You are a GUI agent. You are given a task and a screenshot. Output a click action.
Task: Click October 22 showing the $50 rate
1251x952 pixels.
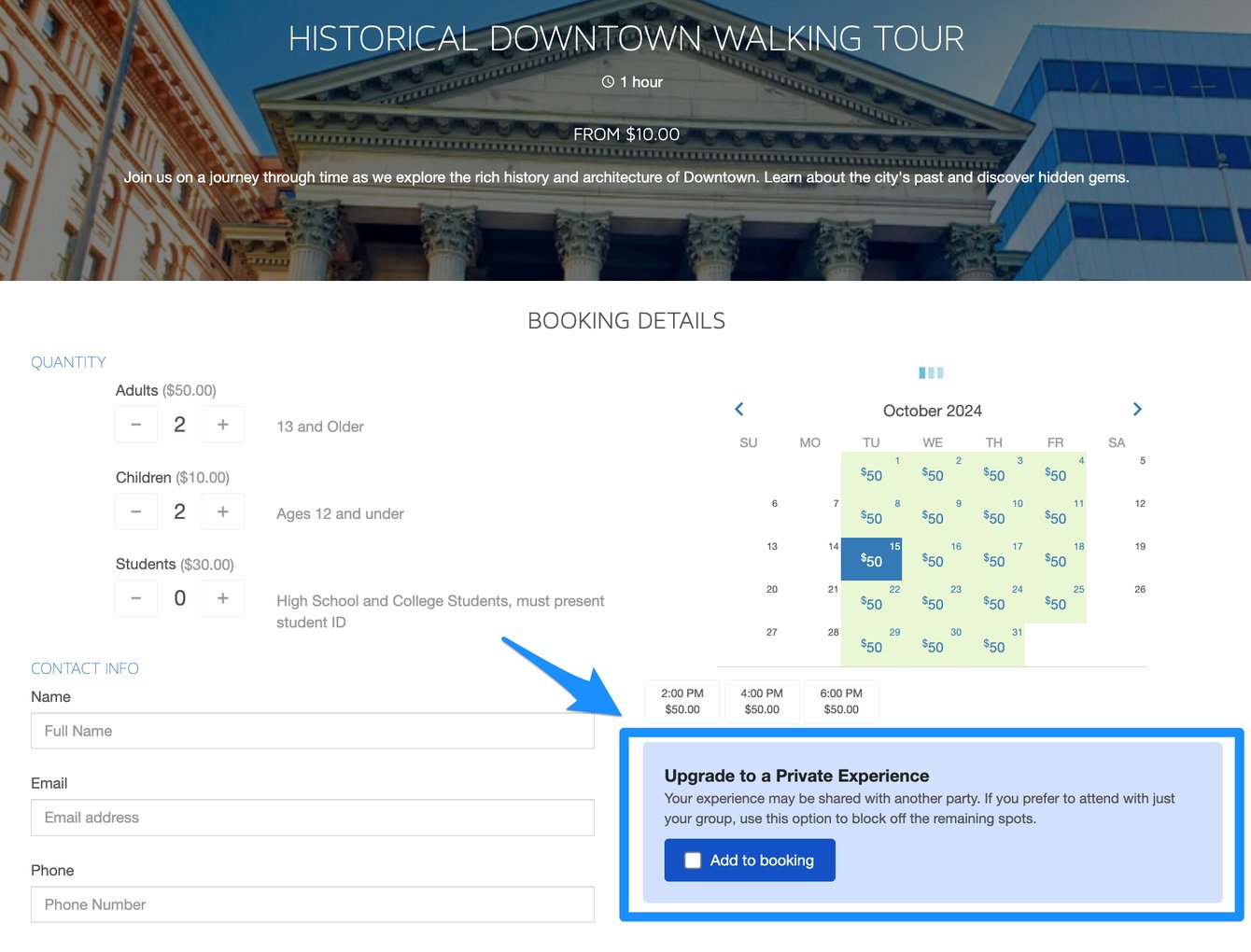871,602
